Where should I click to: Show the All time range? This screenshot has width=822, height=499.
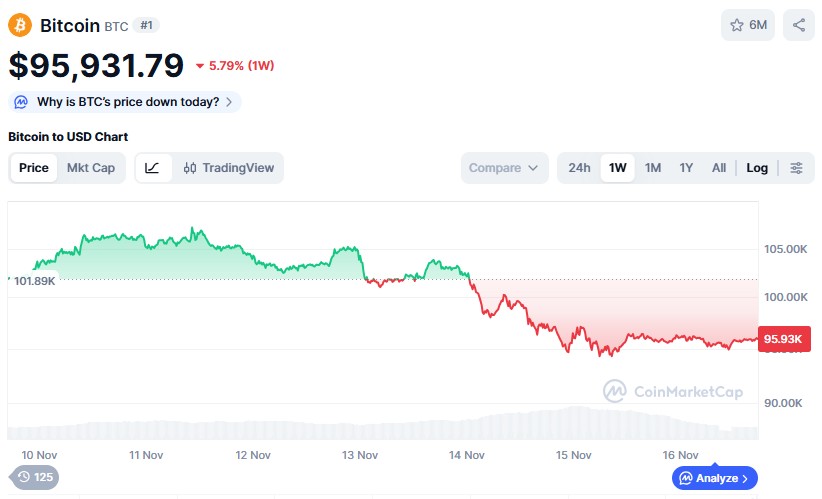click(x=718, y=168)
